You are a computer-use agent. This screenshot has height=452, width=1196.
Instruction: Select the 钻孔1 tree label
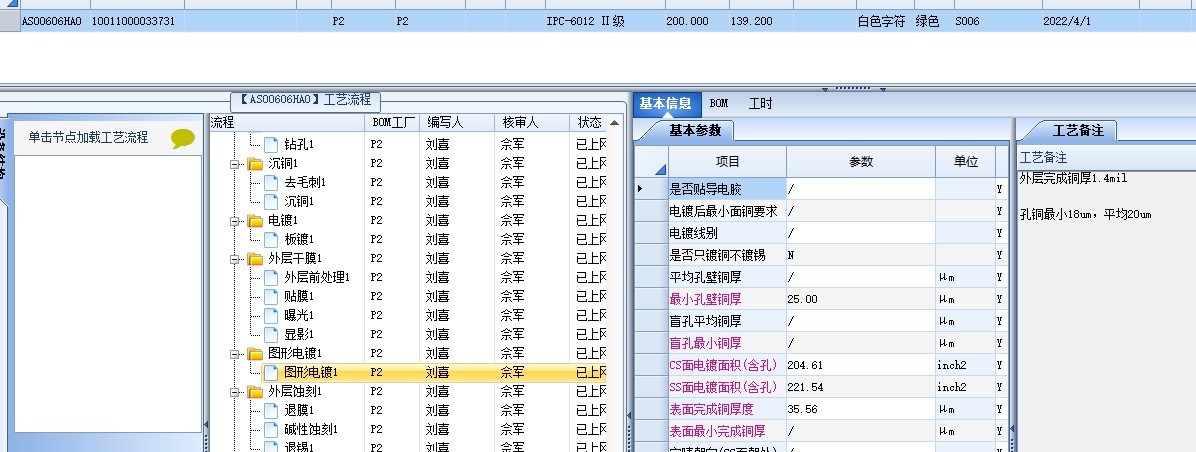pyautogui.click(x=299, y=144)
